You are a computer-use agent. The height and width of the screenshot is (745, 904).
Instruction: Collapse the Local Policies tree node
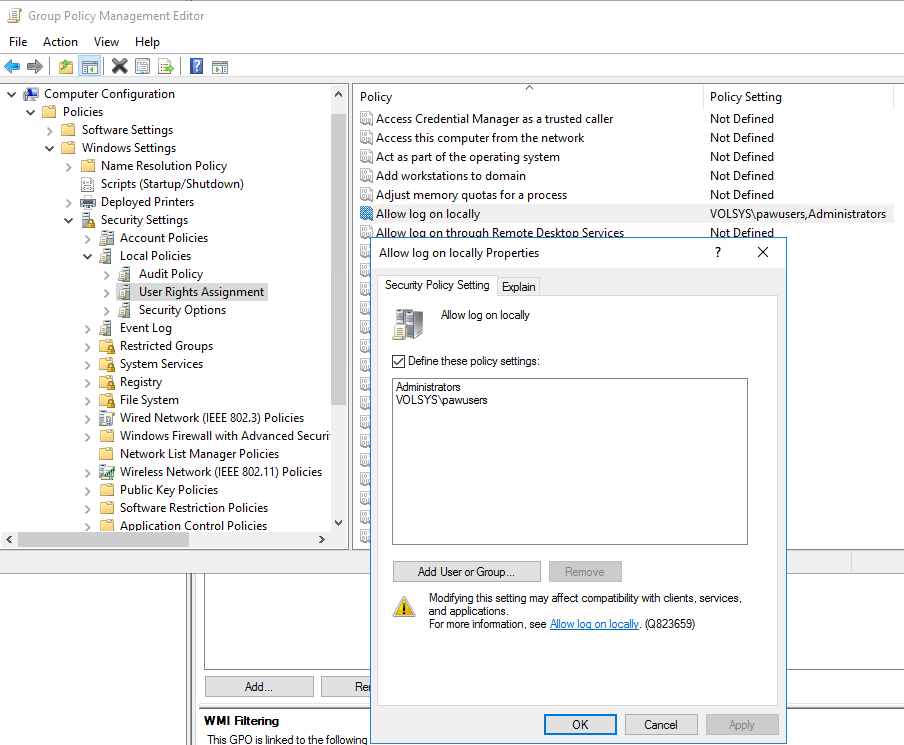88,256
